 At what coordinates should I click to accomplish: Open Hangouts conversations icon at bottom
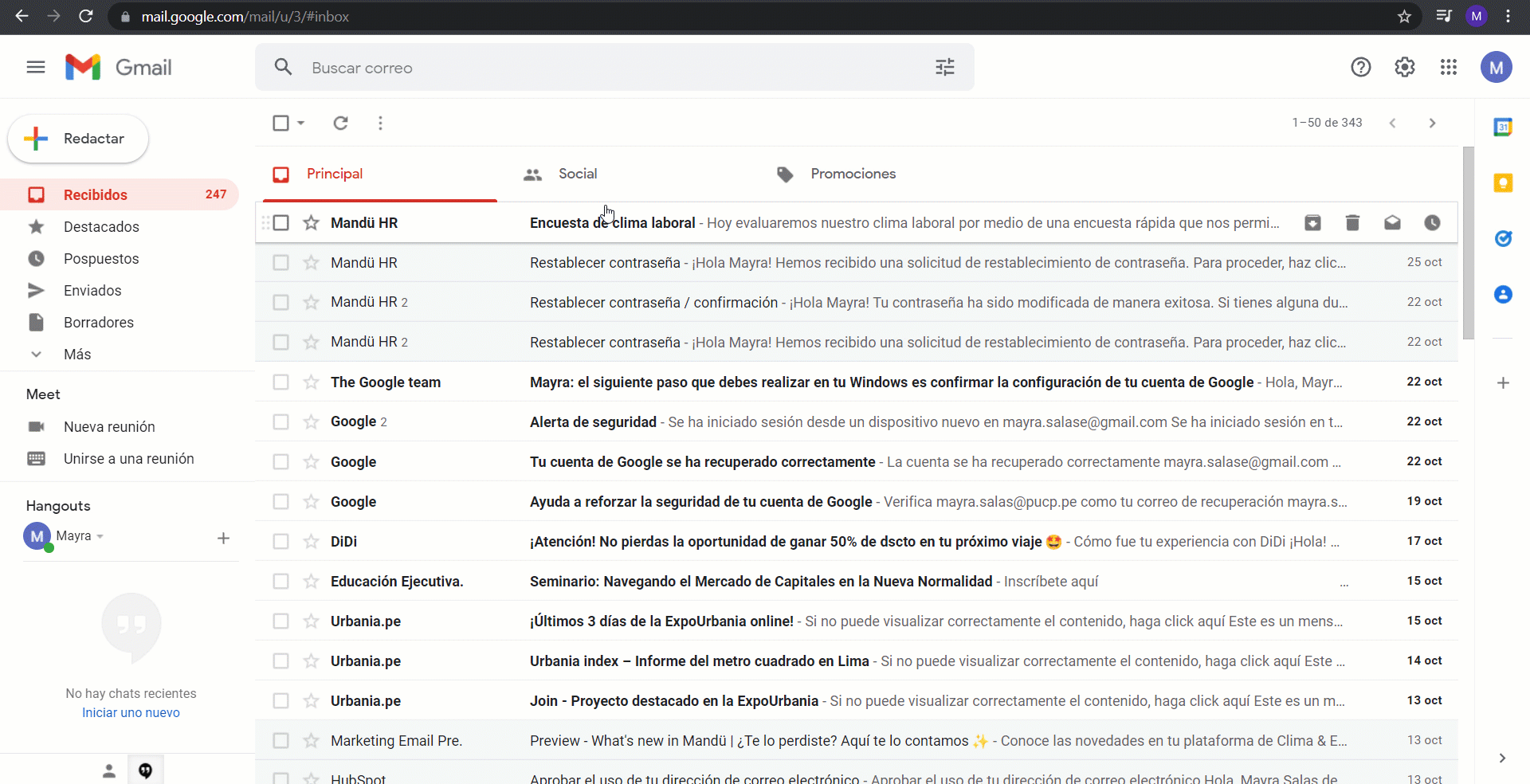coord(146,770)
